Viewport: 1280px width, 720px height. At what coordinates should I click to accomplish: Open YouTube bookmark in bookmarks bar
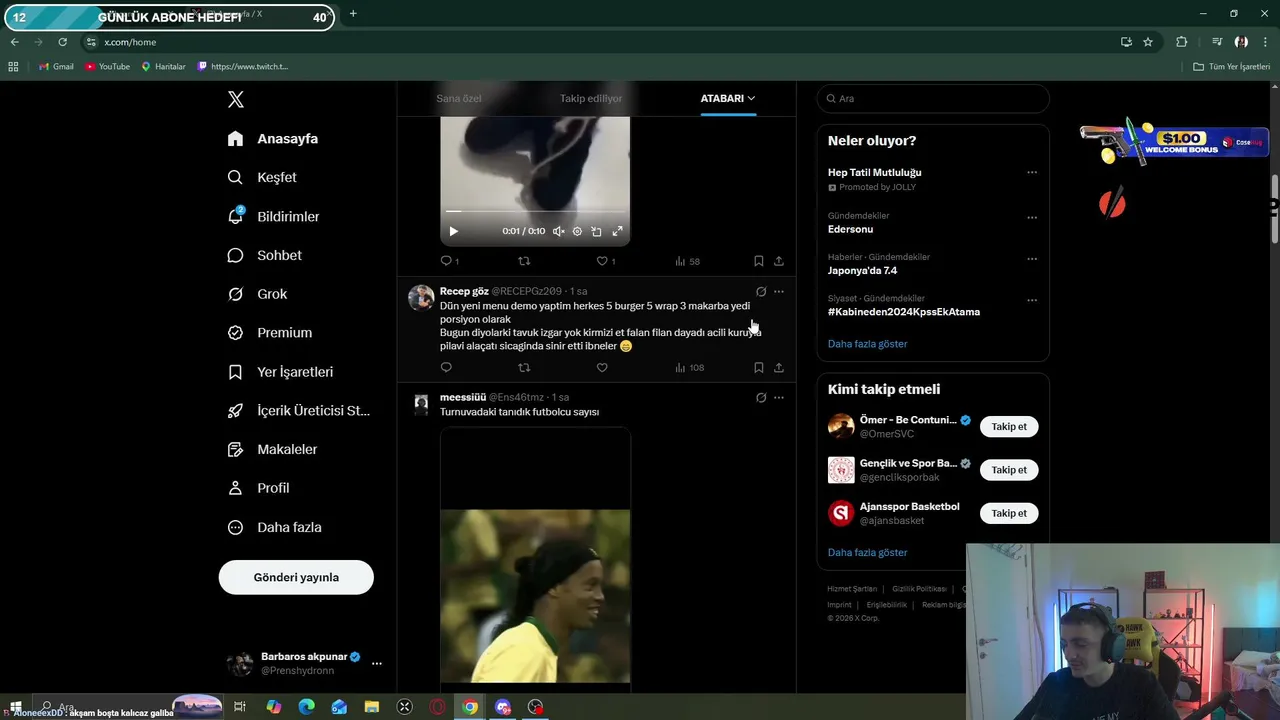pyautogui.click(x=107, y=66)
